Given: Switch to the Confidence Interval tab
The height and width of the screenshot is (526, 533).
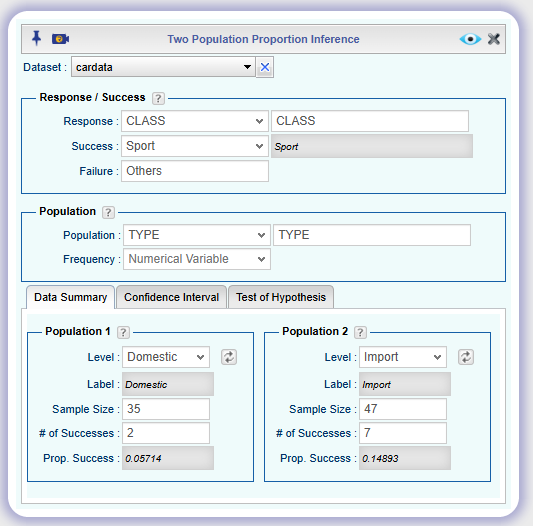Looking at the screenshot, I should pos(171,297).
